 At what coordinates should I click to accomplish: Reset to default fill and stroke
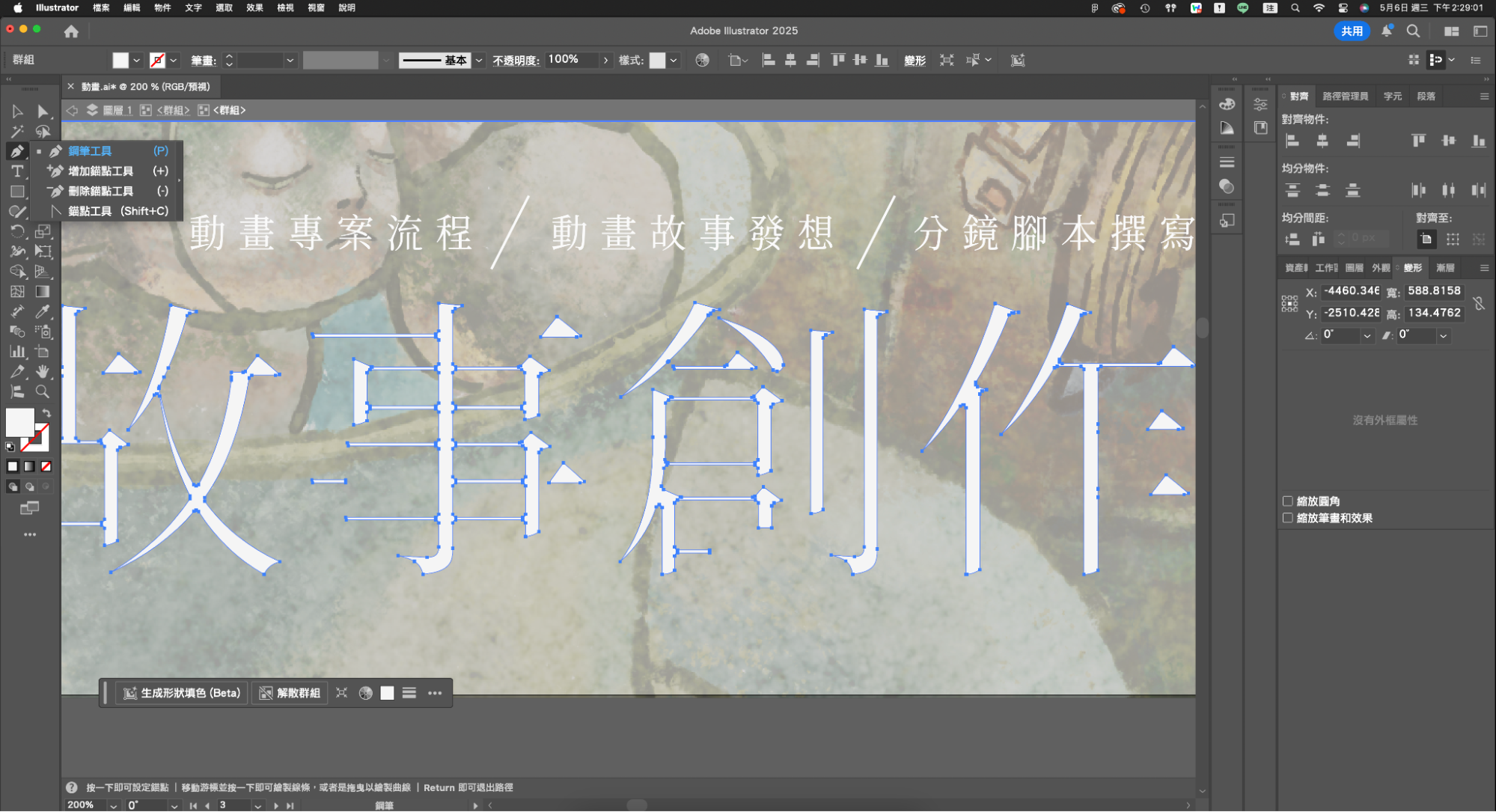pos(10,447)
